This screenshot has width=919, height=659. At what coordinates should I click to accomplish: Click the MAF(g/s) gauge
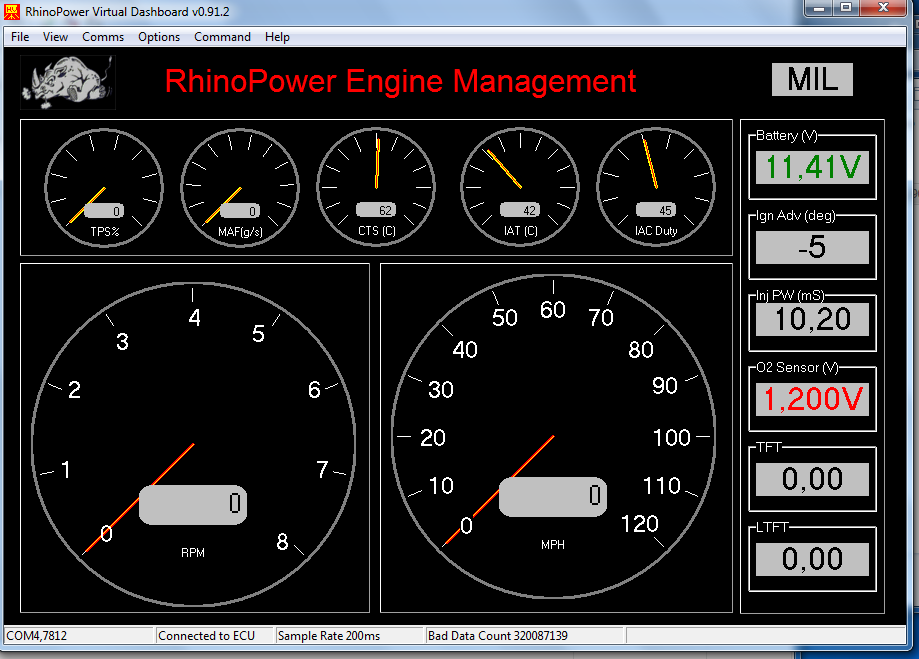coord(240,188)
